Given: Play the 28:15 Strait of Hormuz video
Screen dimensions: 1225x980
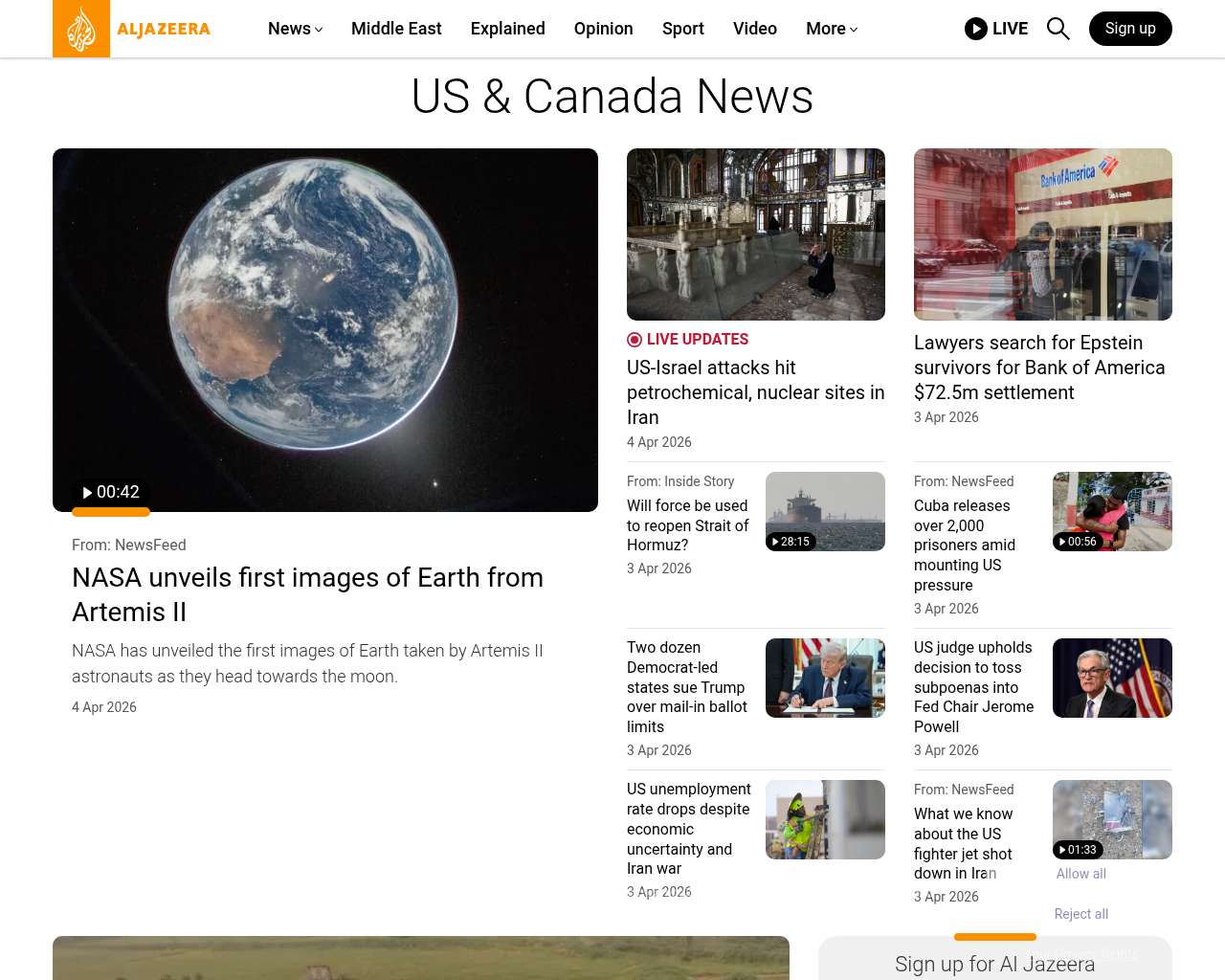Looking at the screenshot, I should pyautogui.click(x=791, y=542).
